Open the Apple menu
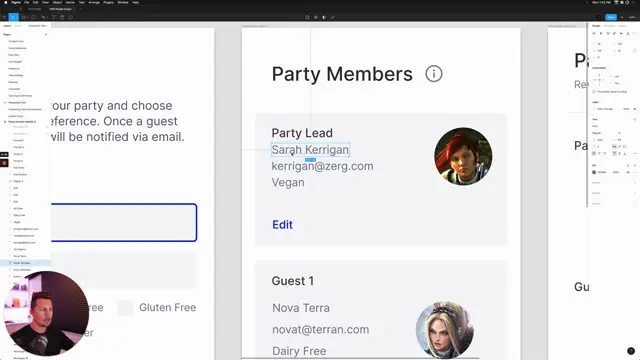 (x=6, y=2)
